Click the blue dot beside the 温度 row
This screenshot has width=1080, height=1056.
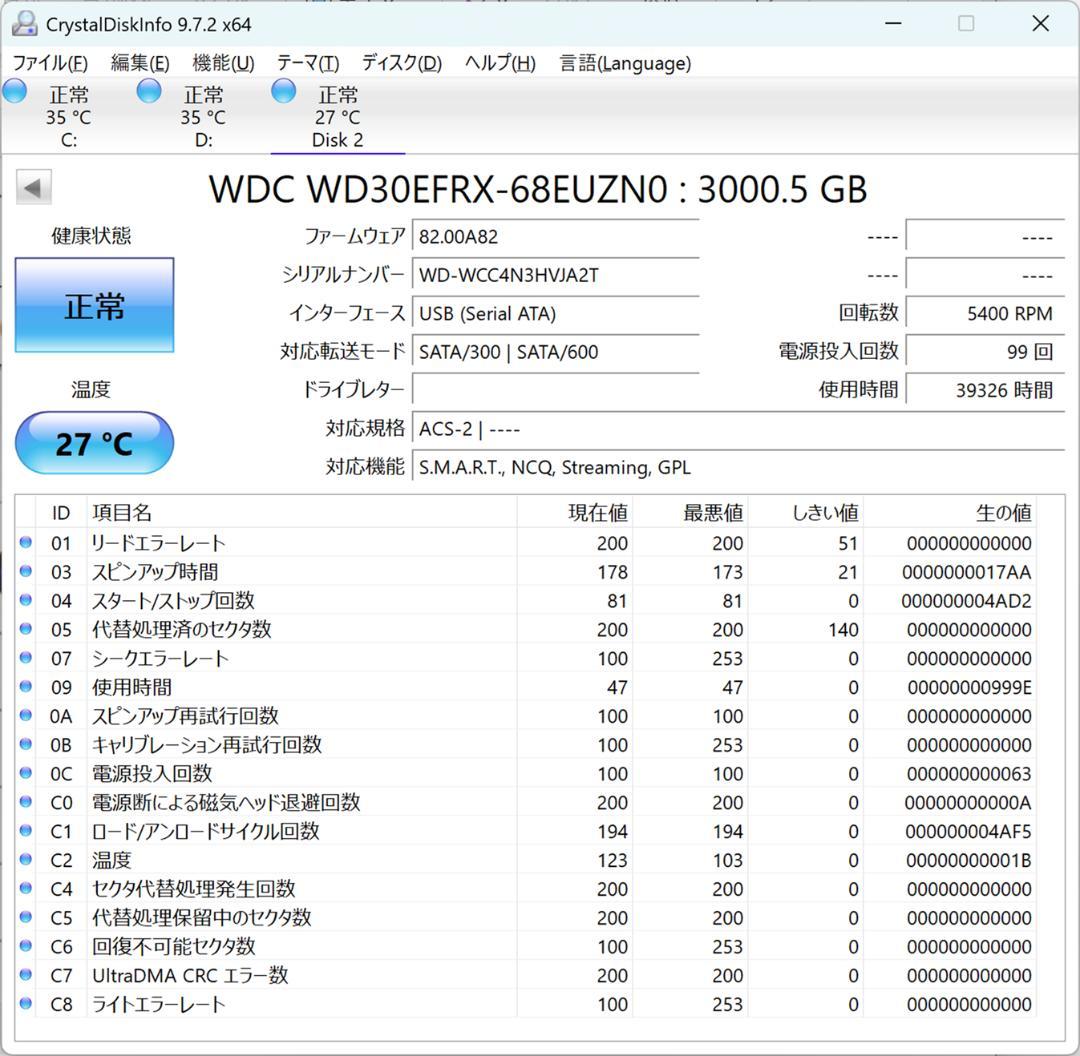coord(25,859)
